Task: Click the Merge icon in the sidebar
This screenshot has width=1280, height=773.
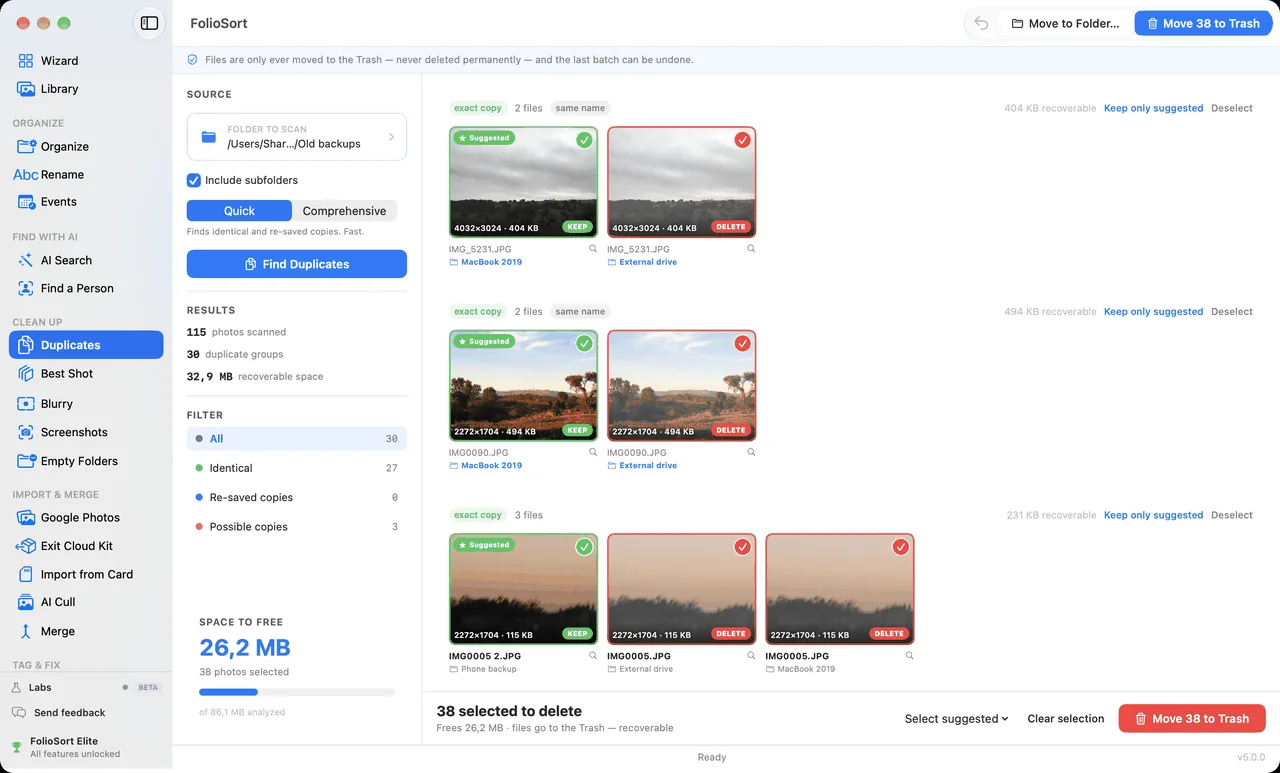Action: [x=26, y=631]
